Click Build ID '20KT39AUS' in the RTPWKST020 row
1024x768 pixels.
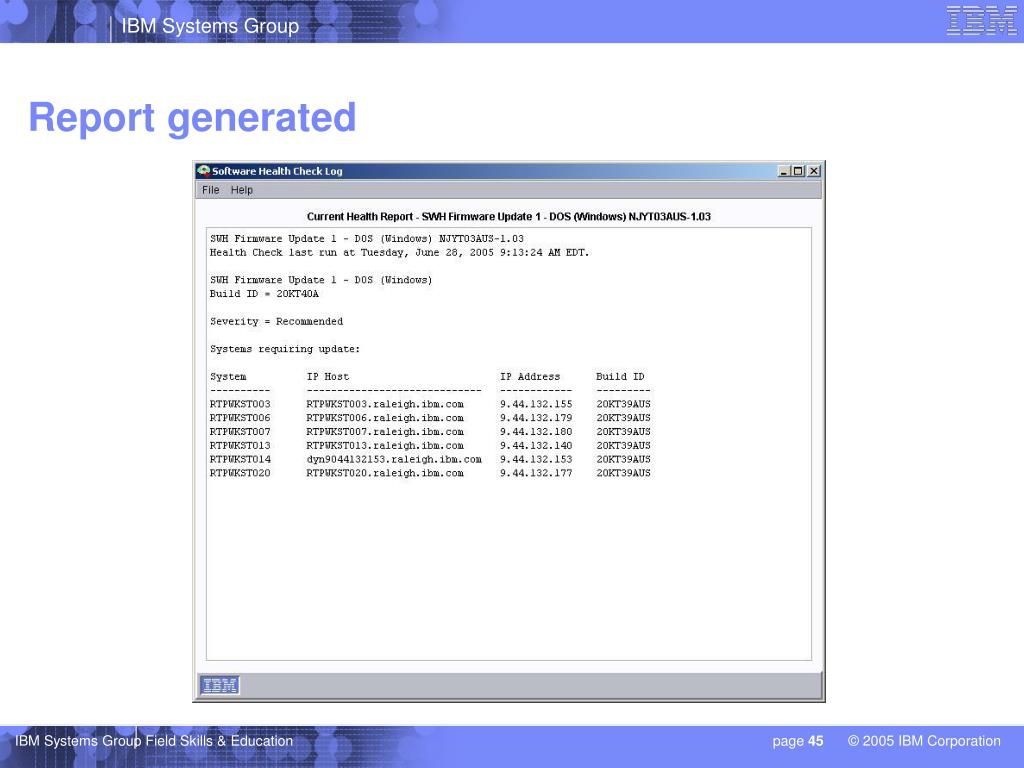[x=623, y=473]
